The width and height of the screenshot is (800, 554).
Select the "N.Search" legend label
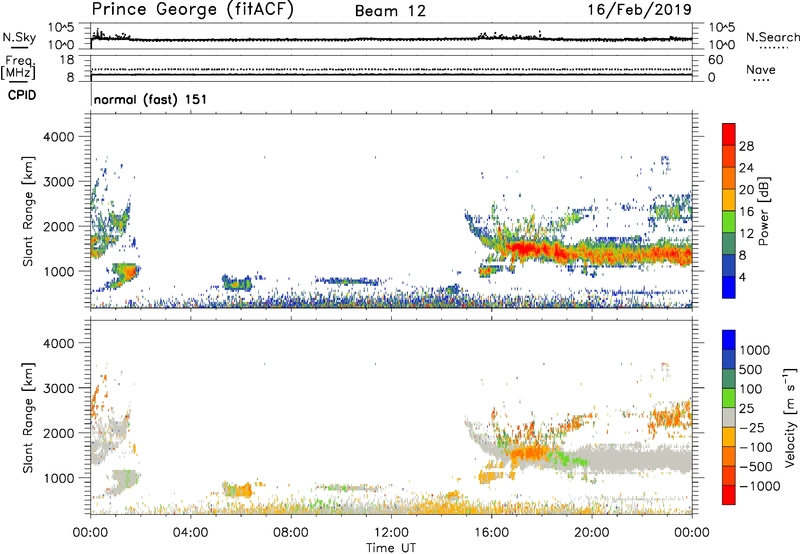[x=772, y=37]
